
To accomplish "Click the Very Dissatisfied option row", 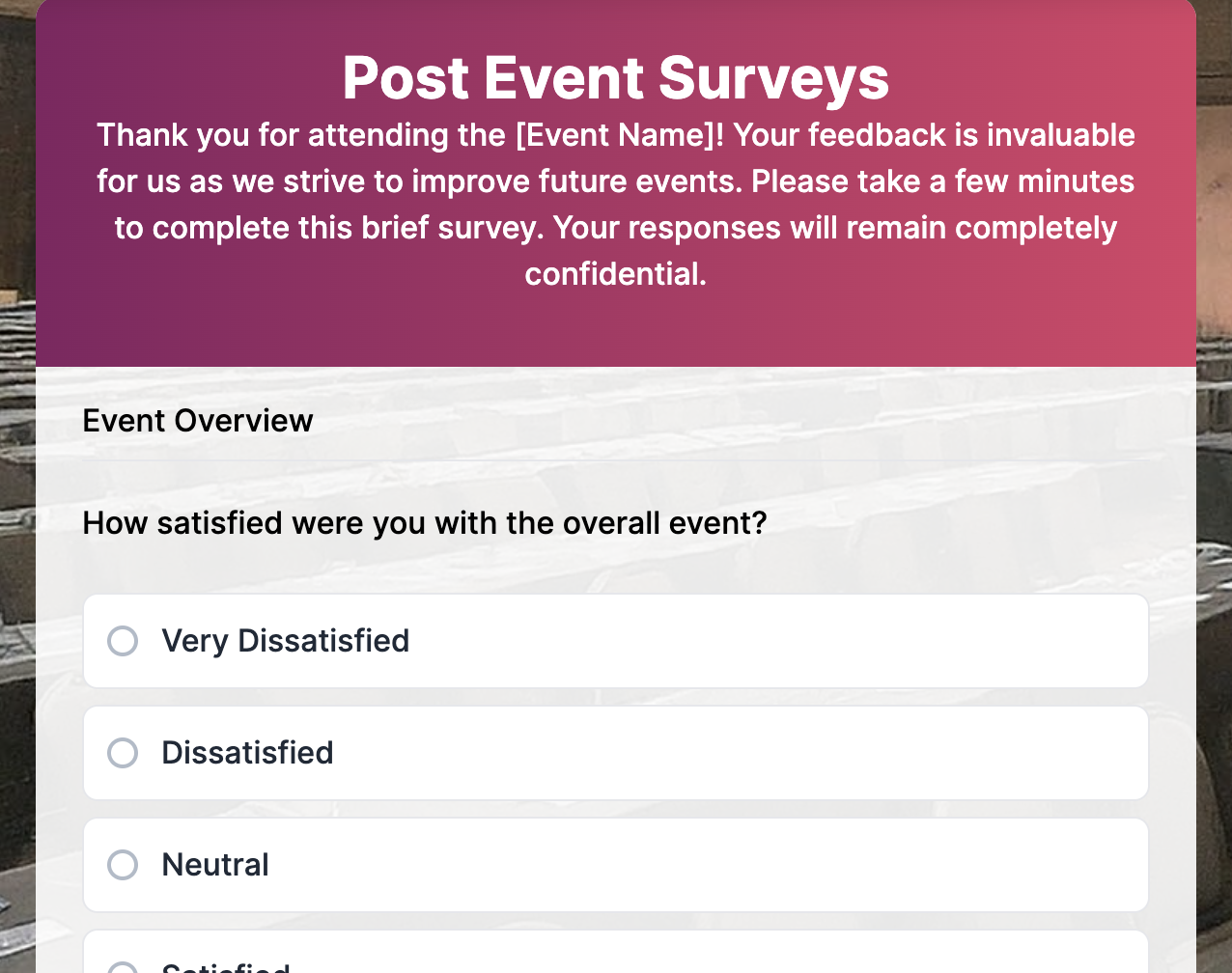I will click(x=616, y=641).
